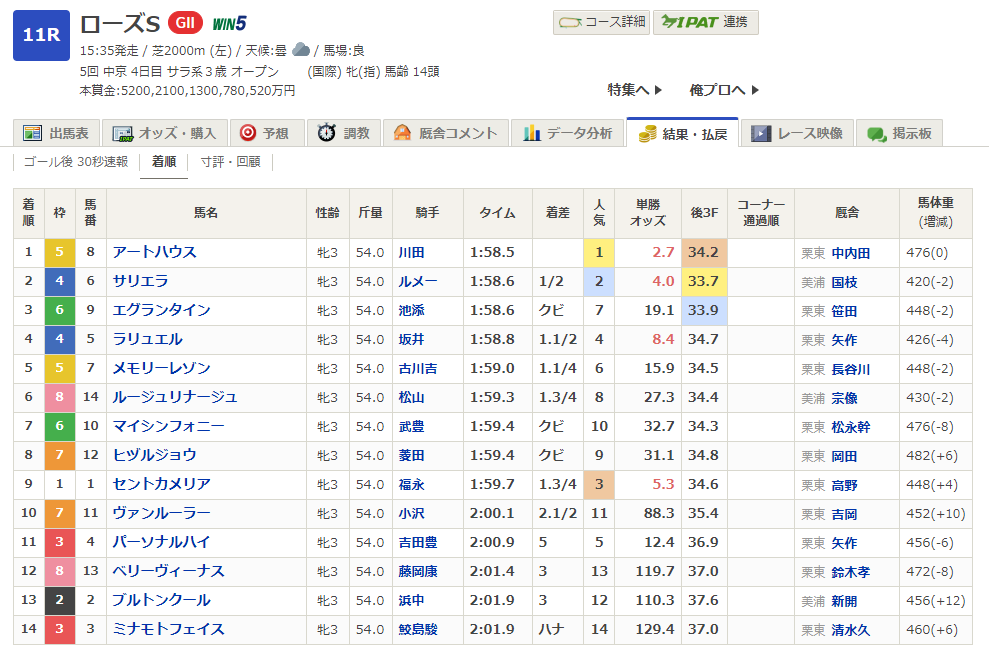Open horse エグランタイン profile
The width and height of the screenshot is (989, 656).
[x=161, y=310]
